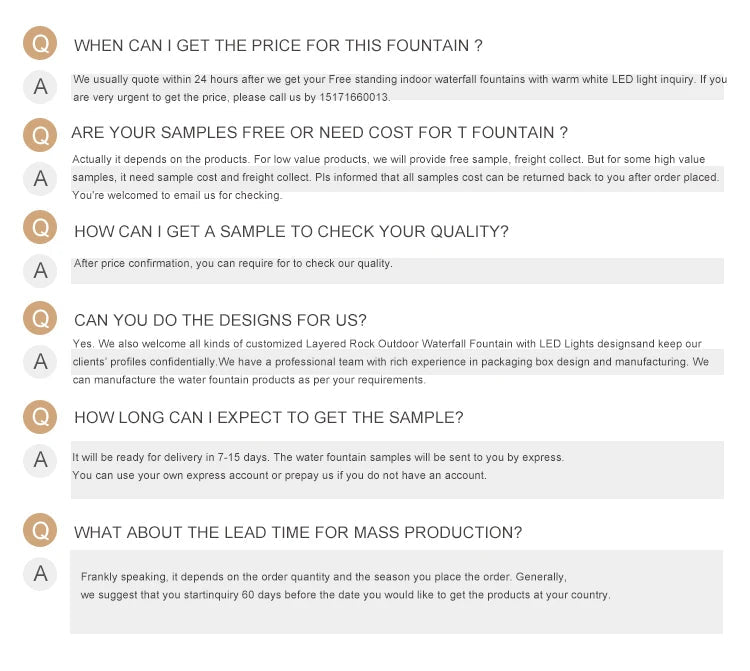The image size is (750, 671).
Task: Click 'ARE YOUR SAMPLES FREE' question heading
Action: click(319, 133)
